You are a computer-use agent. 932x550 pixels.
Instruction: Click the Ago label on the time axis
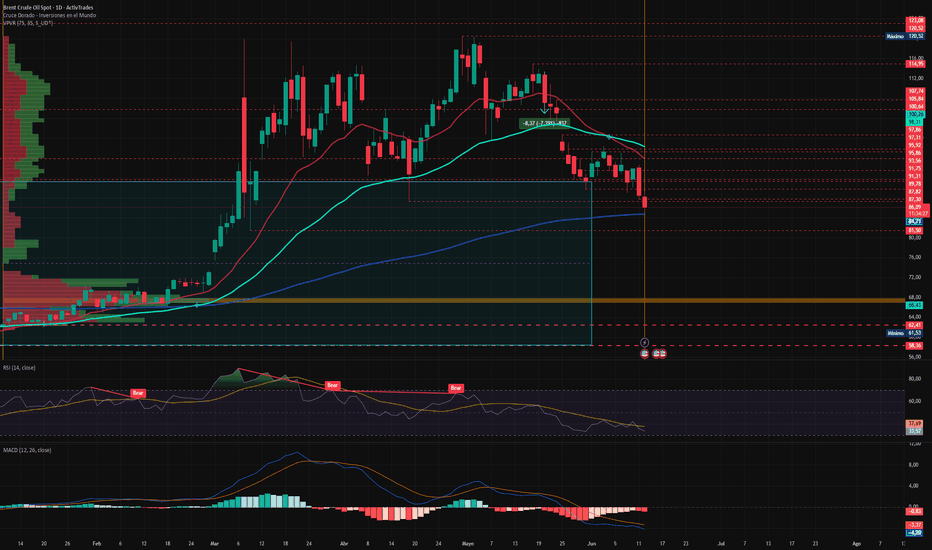click(x=857, y=543)
